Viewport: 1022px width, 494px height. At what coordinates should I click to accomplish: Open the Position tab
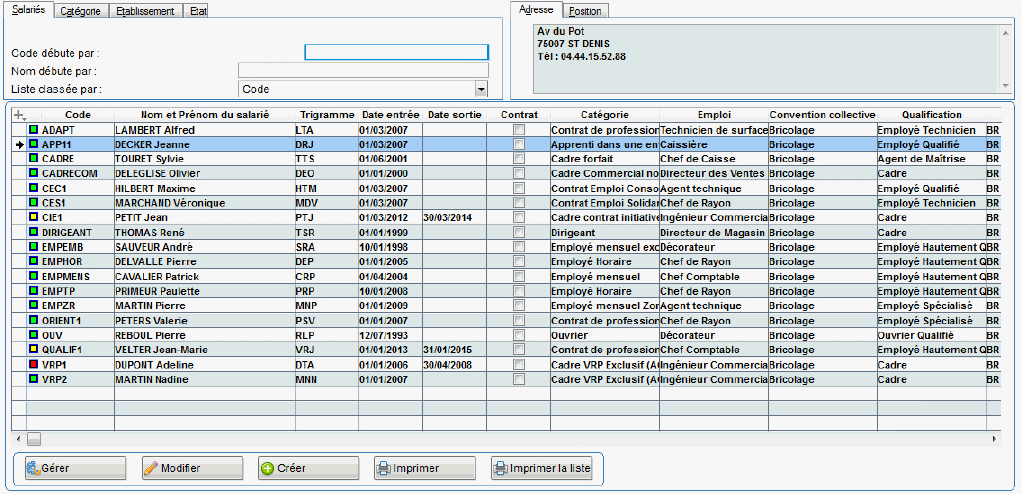585,11
